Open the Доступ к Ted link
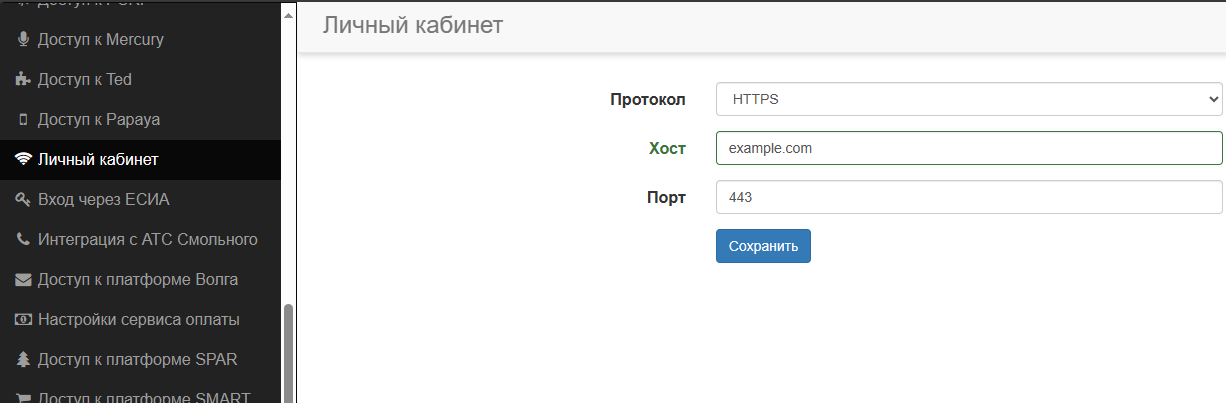This screenshot has height=403, width=1226. tap(85, 80)
